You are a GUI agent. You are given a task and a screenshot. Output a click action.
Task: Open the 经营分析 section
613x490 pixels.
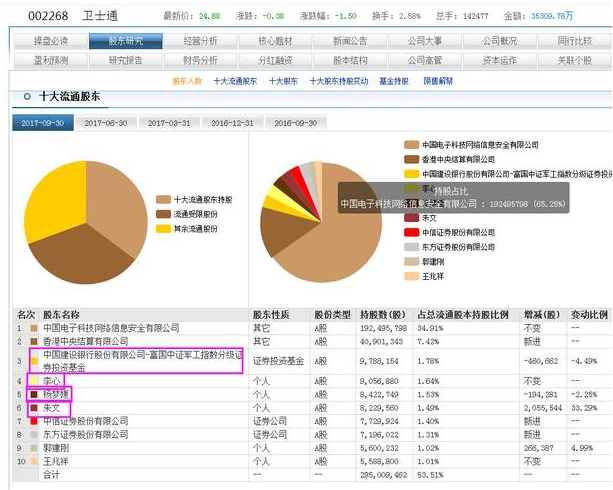200,41
